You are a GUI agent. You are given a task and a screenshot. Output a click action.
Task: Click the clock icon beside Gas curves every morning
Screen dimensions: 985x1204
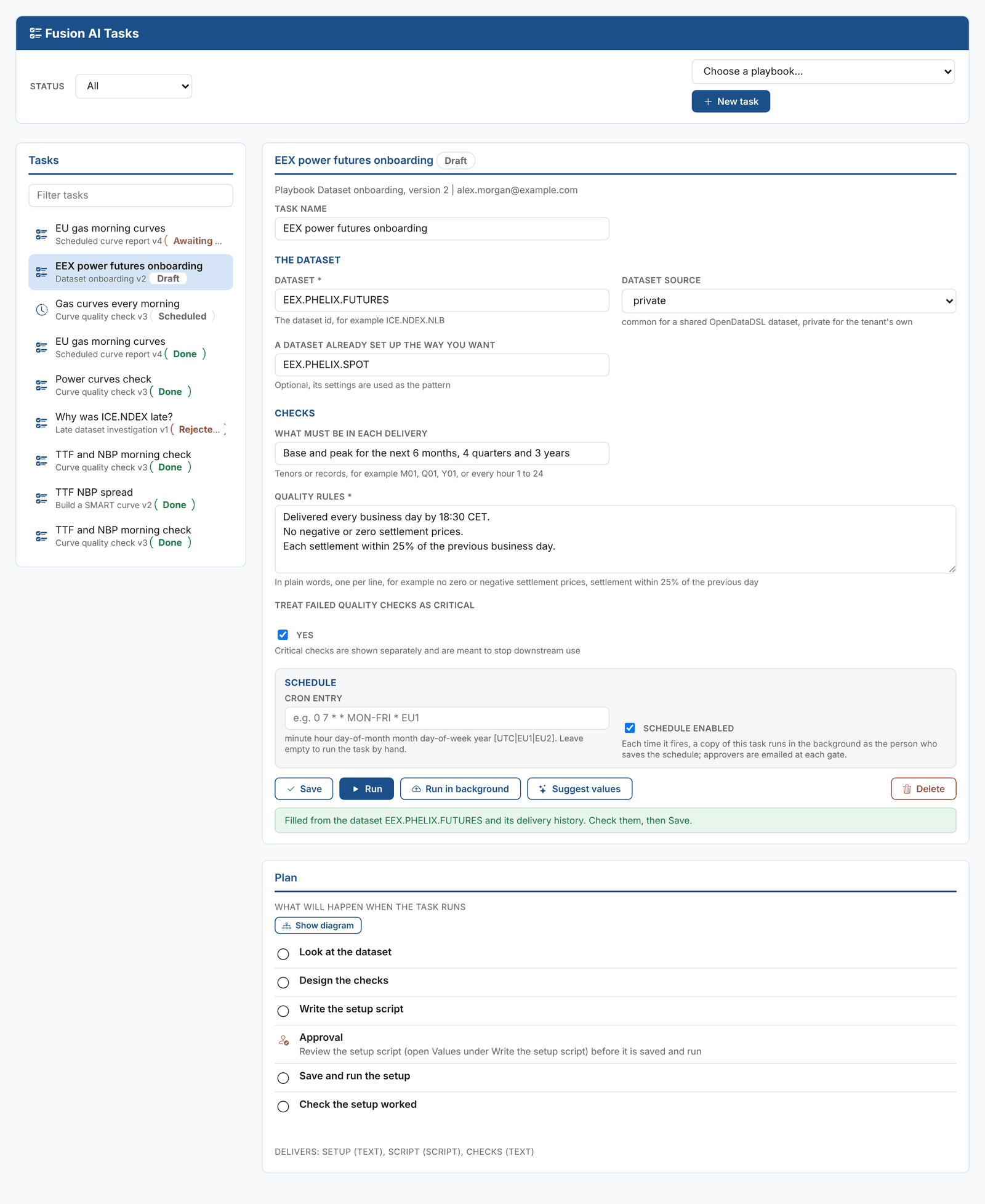pyautogui.click(x=41, y=310)
